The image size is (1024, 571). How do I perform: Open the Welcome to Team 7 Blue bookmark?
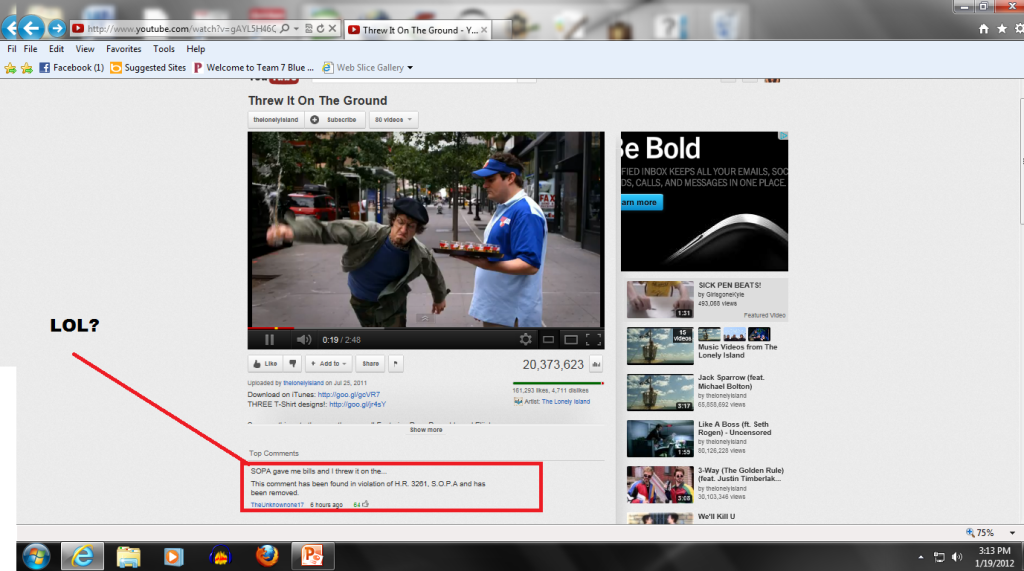click(253, 67)
